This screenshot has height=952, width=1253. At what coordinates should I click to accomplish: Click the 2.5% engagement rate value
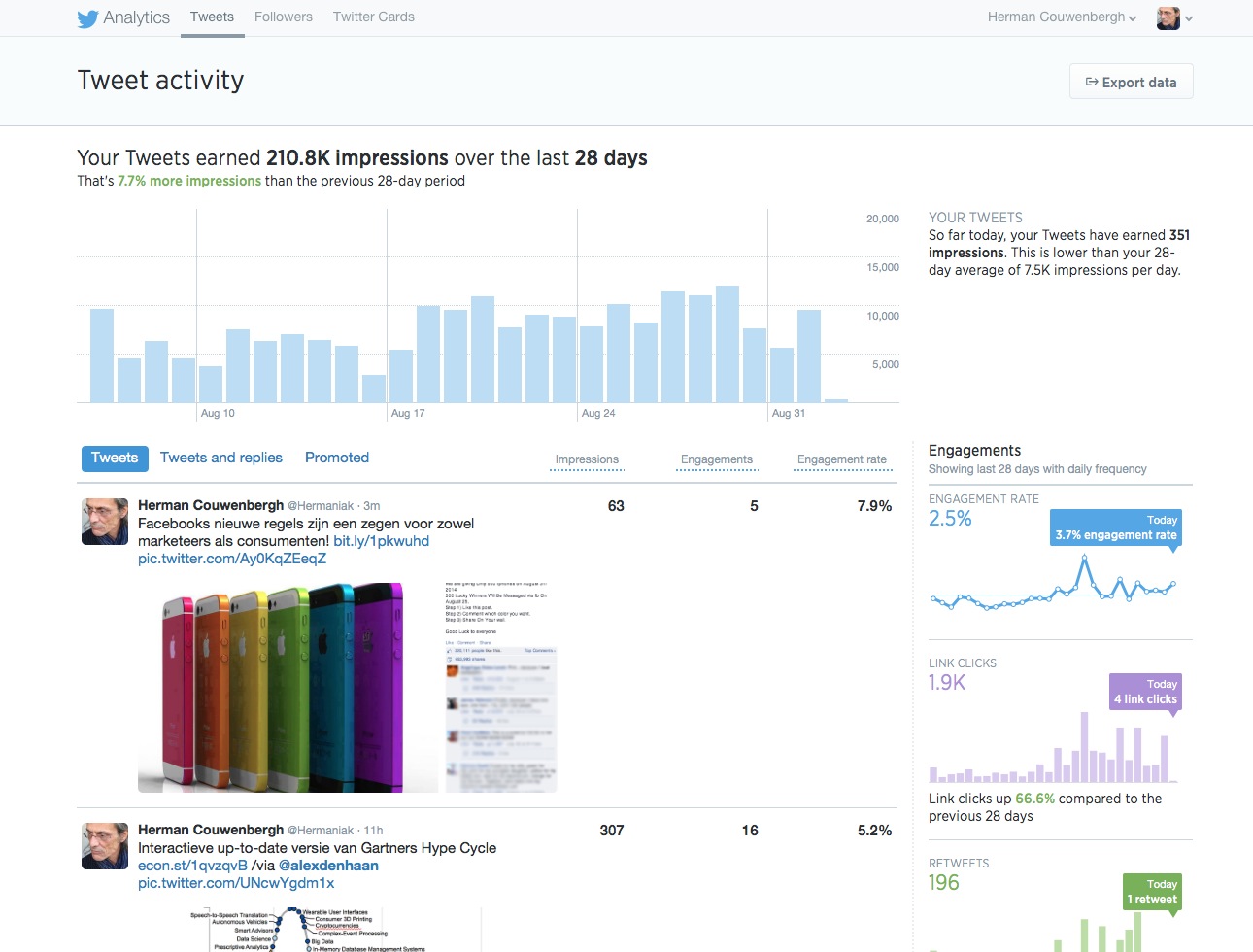coord(950,519)
